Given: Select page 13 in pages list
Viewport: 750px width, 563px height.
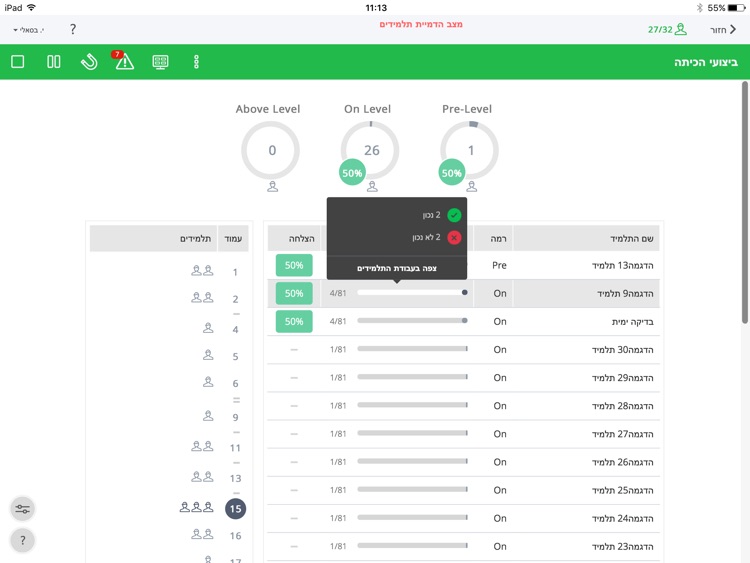Looking at the screenshot, I should pos(235,478).
